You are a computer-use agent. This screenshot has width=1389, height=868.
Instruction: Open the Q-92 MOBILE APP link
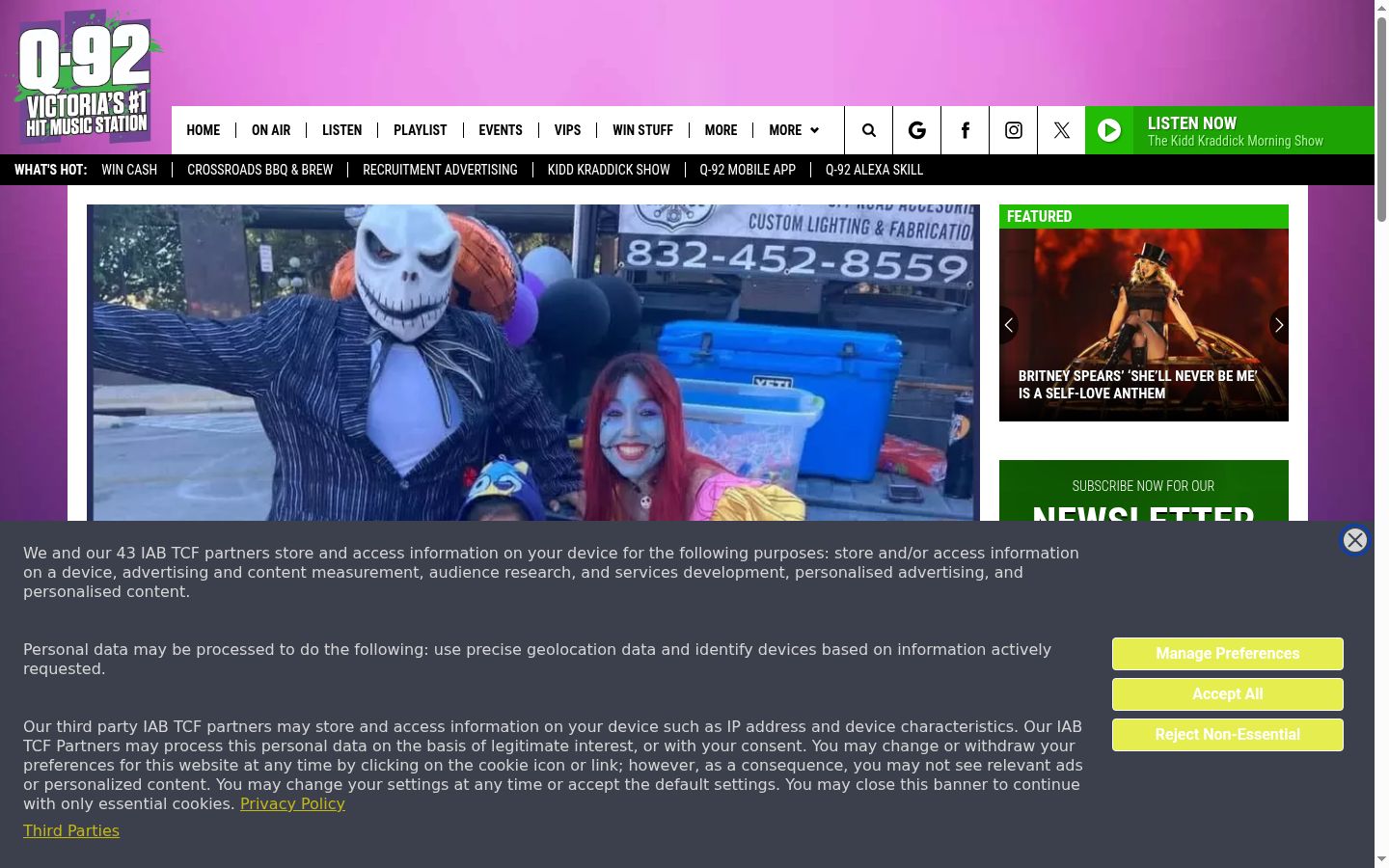click(748, 170)
